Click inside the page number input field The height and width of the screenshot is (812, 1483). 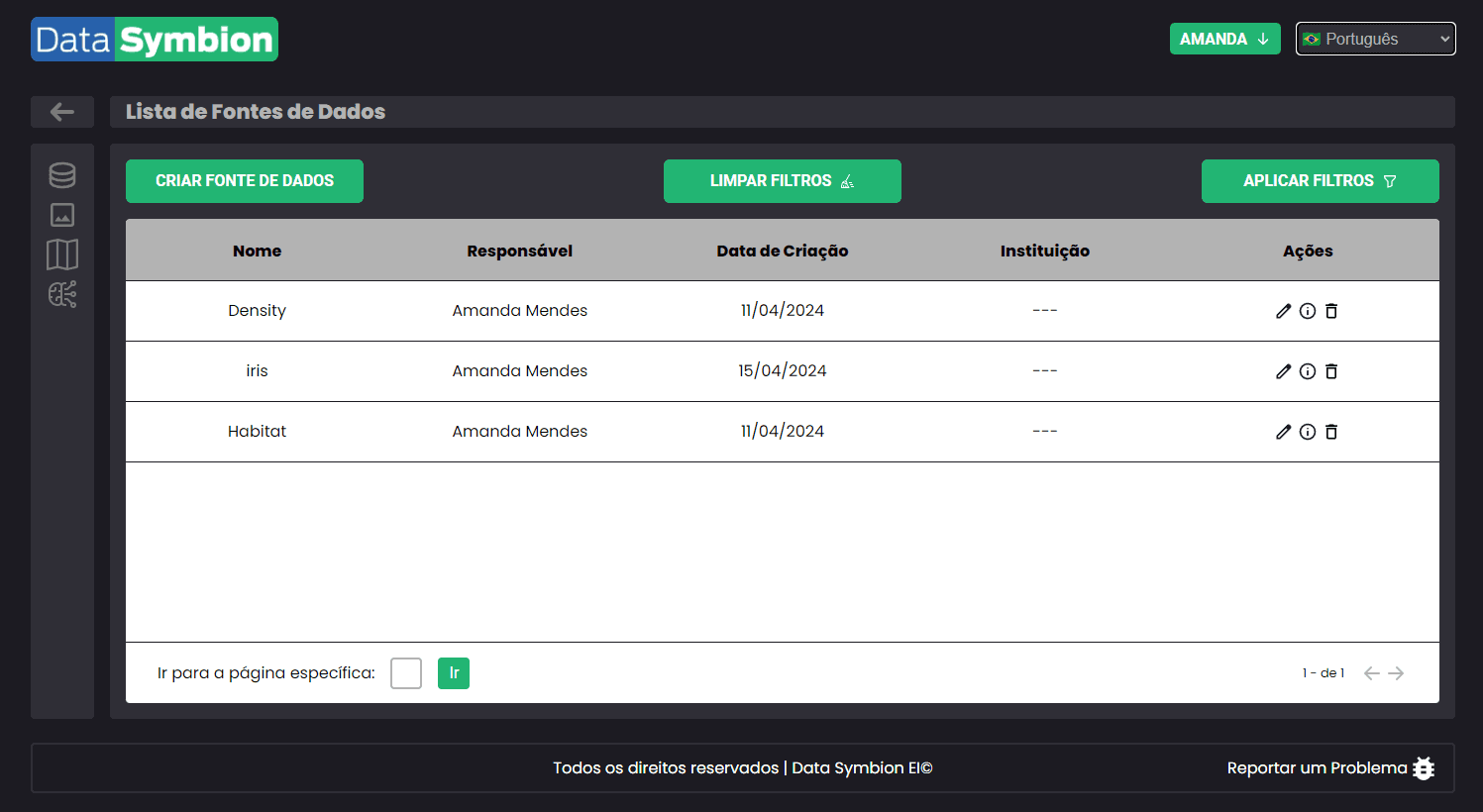click(x=405, y=672)
